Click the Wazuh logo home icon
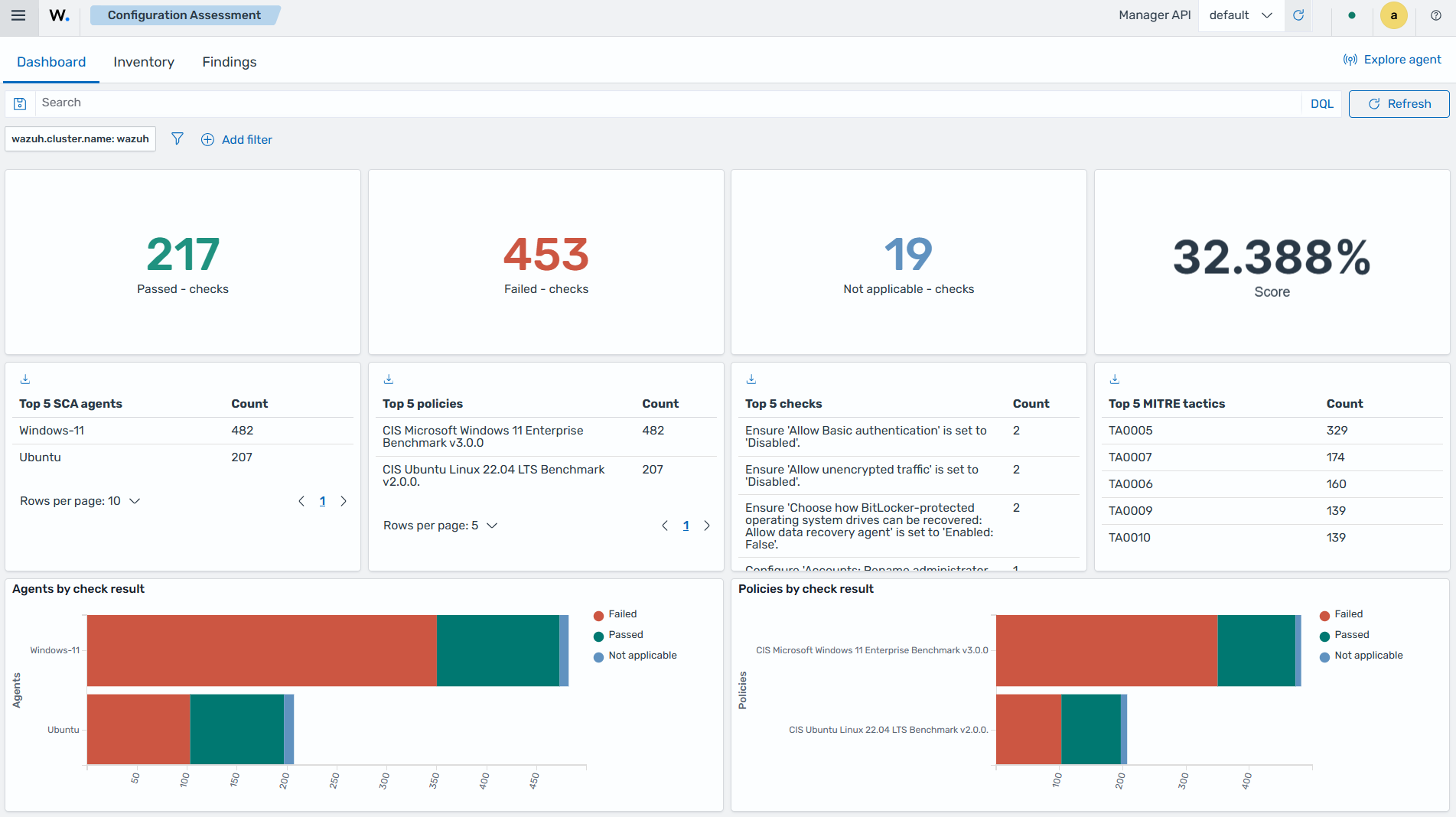The image size is (1456, 817). [x=60, y=15]
